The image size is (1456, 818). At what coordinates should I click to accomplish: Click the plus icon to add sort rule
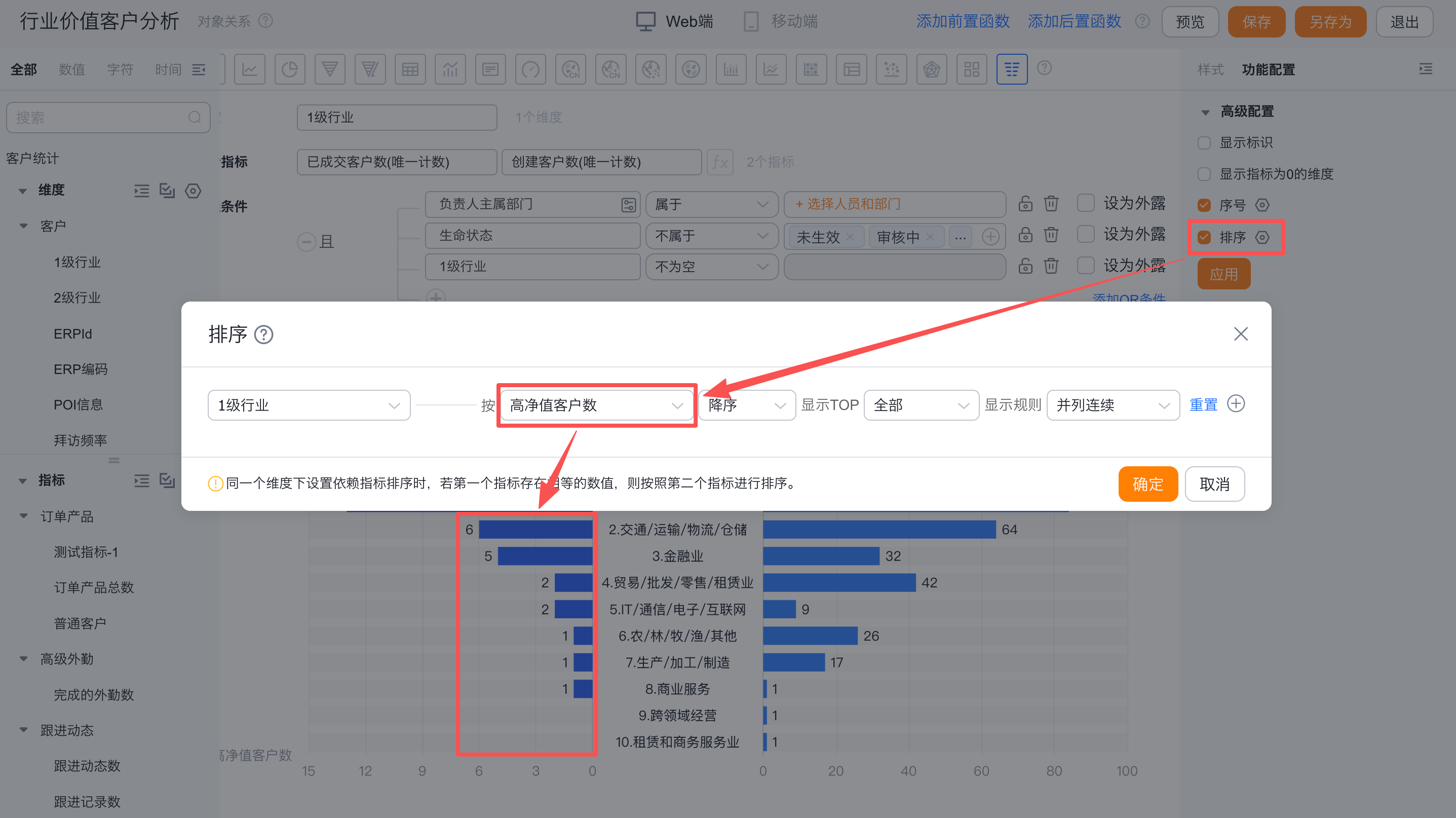tap(1236, 403)
